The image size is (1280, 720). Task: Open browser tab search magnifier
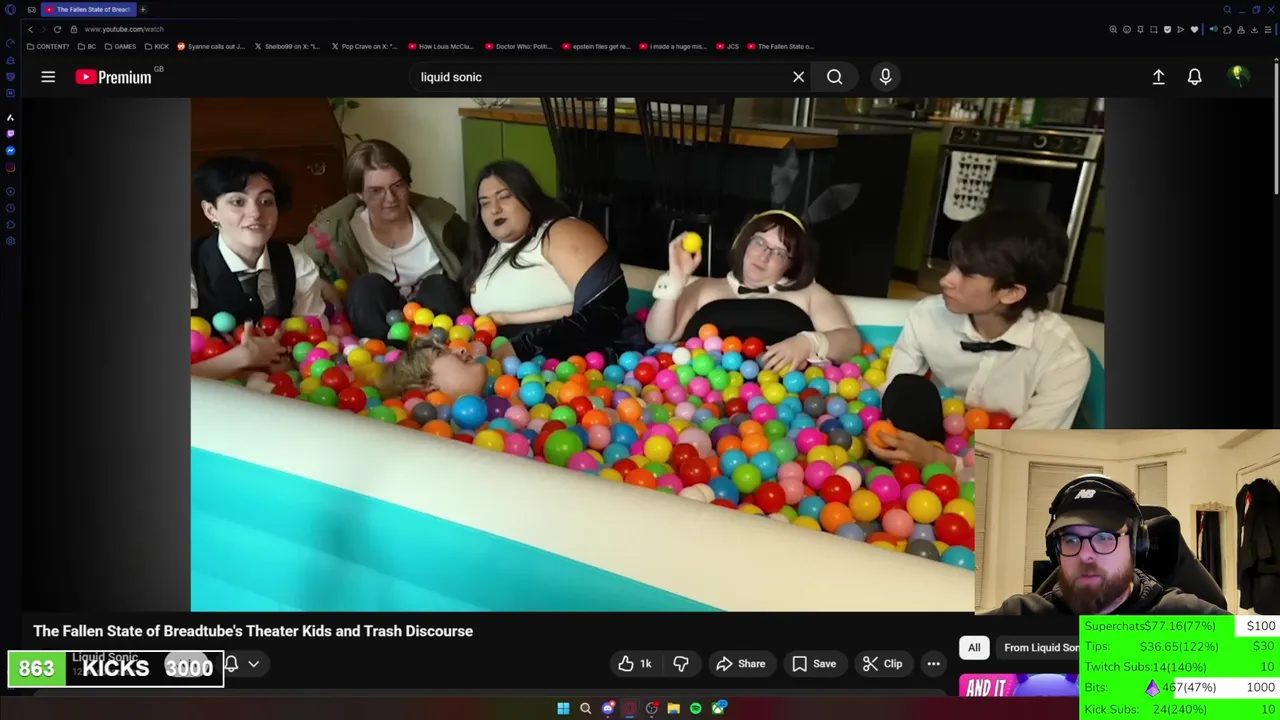1227,9
